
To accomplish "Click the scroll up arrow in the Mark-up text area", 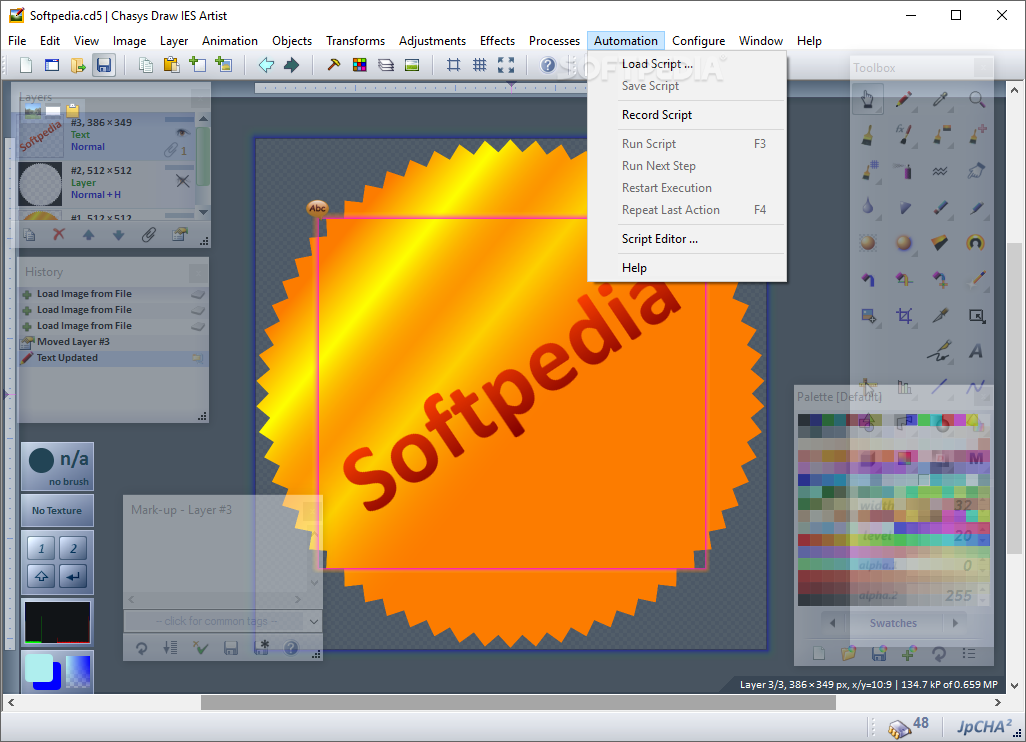I will click(315, 534).
